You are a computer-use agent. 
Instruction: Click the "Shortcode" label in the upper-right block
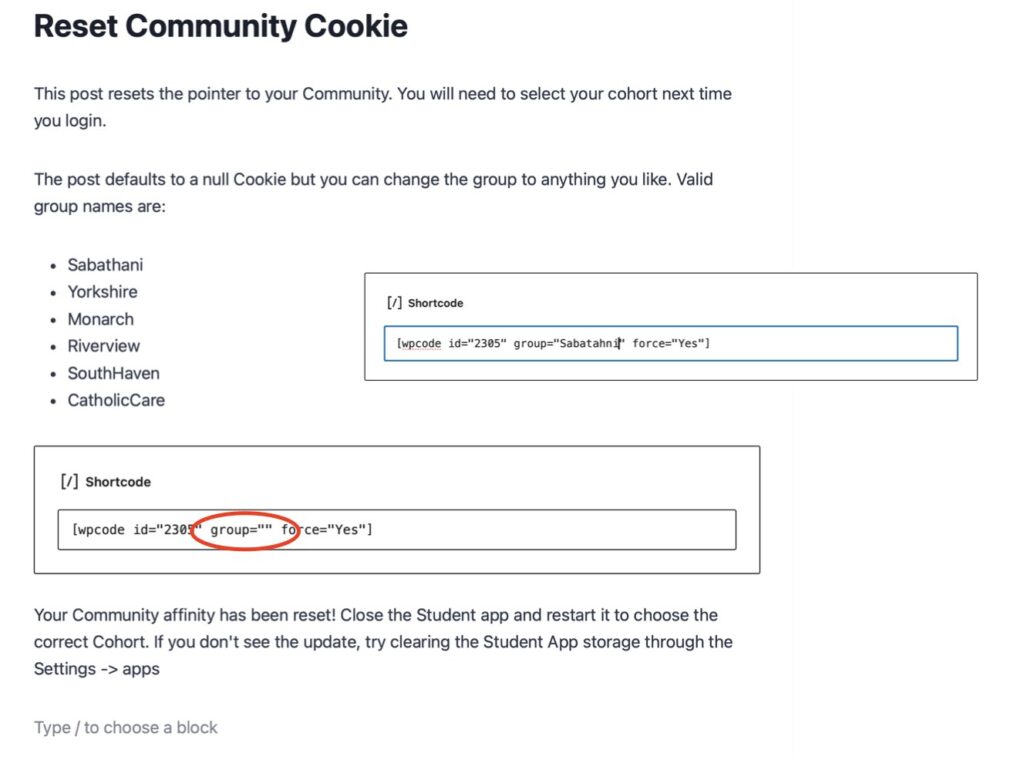[x=435, y=303]
